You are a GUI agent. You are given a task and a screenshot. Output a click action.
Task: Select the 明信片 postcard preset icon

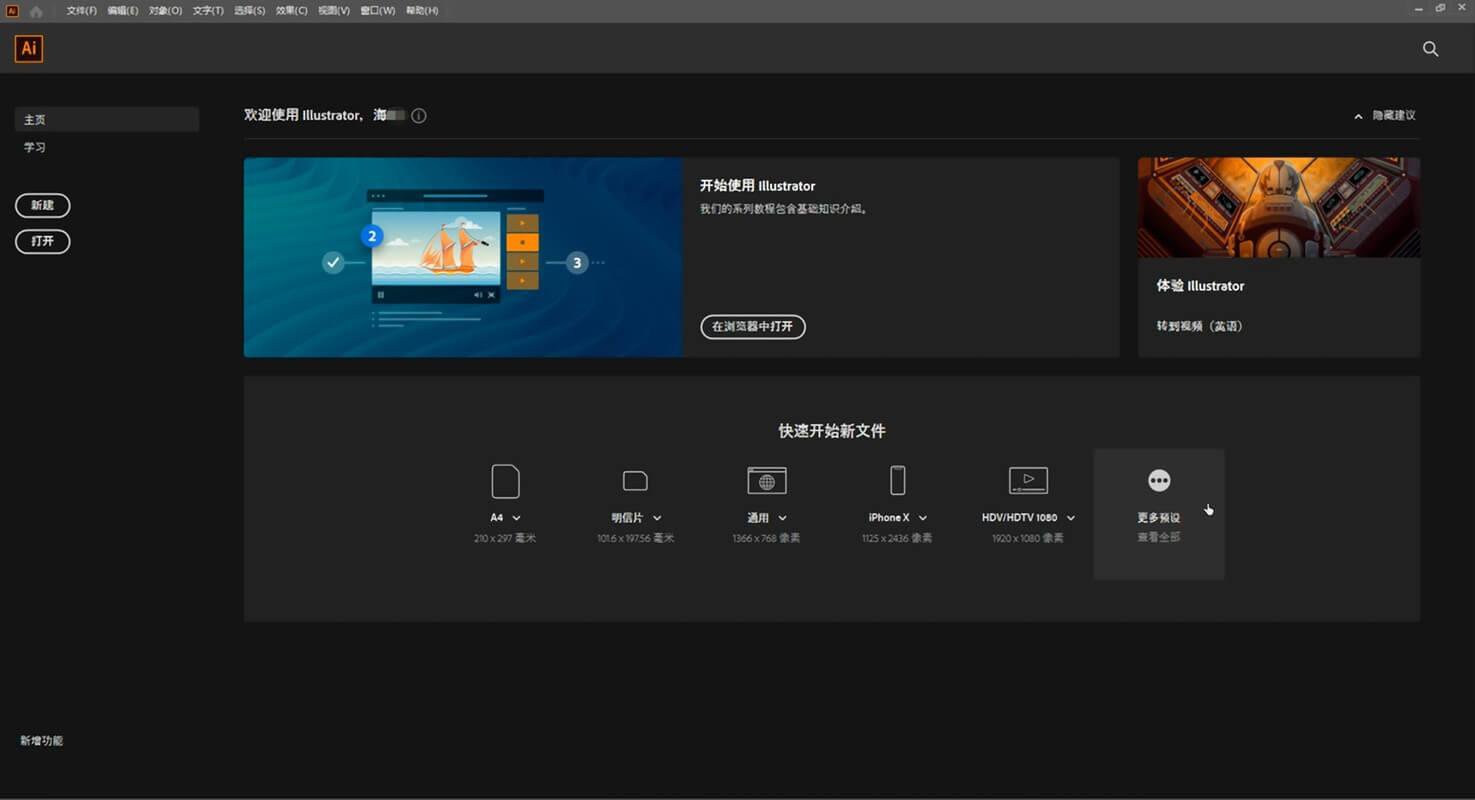(635, 481)
